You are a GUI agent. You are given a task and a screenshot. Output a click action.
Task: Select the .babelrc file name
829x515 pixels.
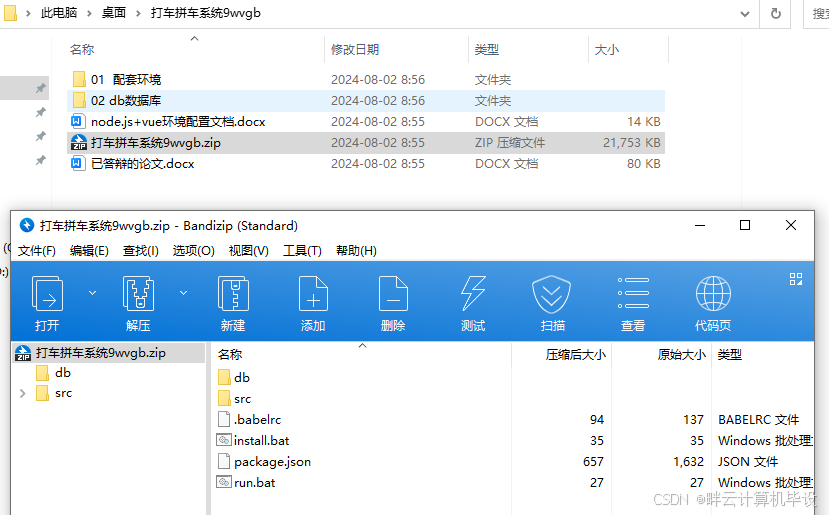tap(257, 419)
